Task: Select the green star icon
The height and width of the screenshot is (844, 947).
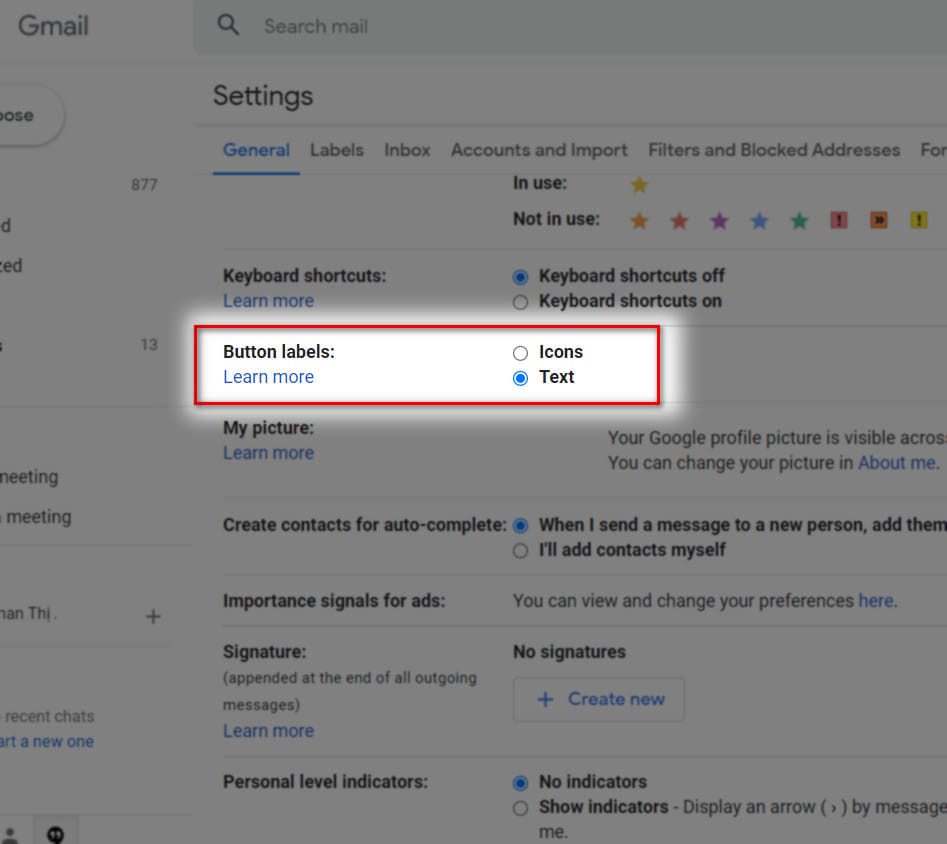Action: [799, 221]
